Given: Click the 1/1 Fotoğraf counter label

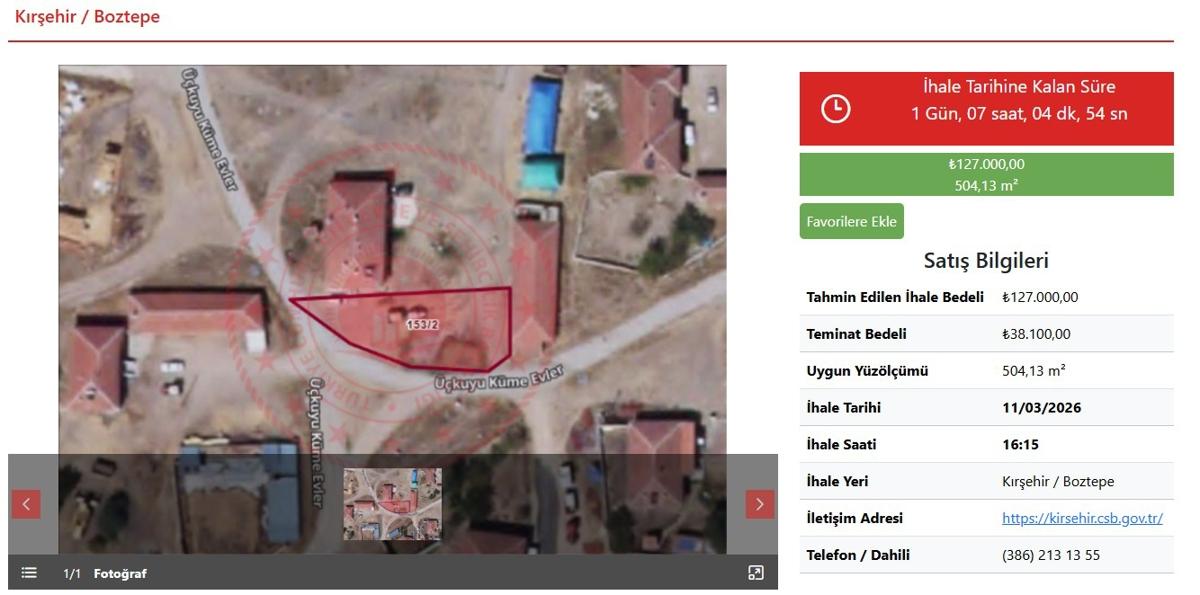Looking at the screenshot, I should (x=105, y=573).
